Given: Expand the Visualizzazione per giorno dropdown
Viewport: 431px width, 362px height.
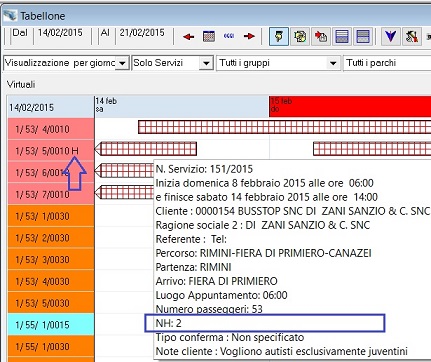Looking at the screenshot, I should click(x=122, y=63).
